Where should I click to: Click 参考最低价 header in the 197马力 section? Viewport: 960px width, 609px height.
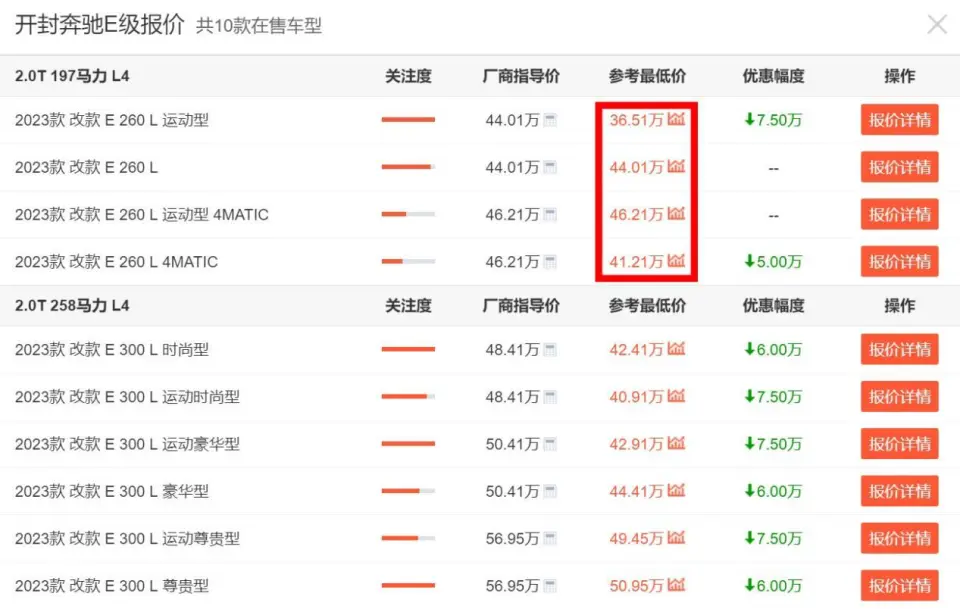pyautogui.click(x=647, y=76)
